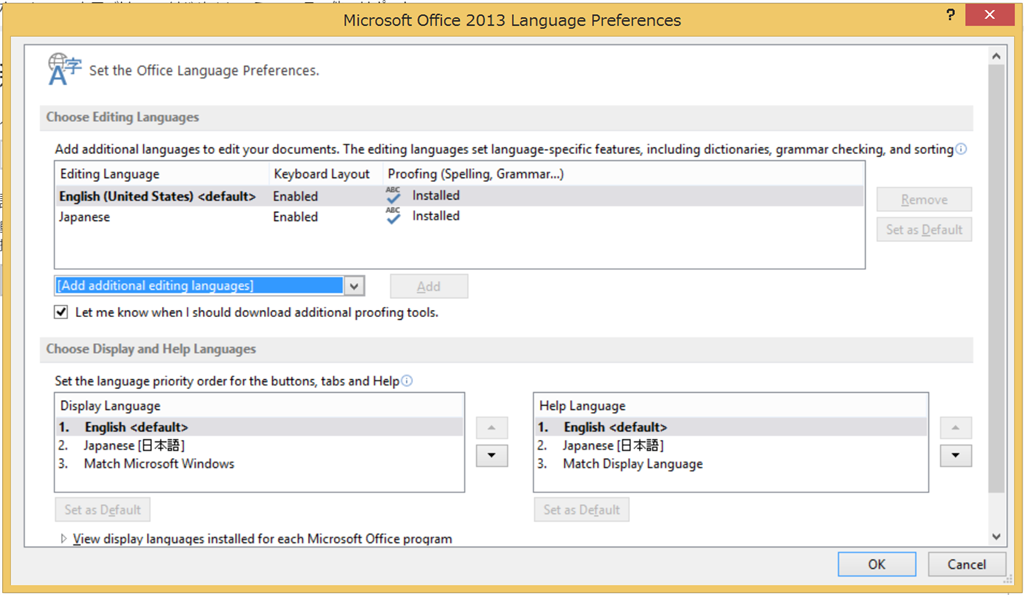Click the proofing checkmark icon for English row
Screen dimensions: 1024x595
[393, 195]
